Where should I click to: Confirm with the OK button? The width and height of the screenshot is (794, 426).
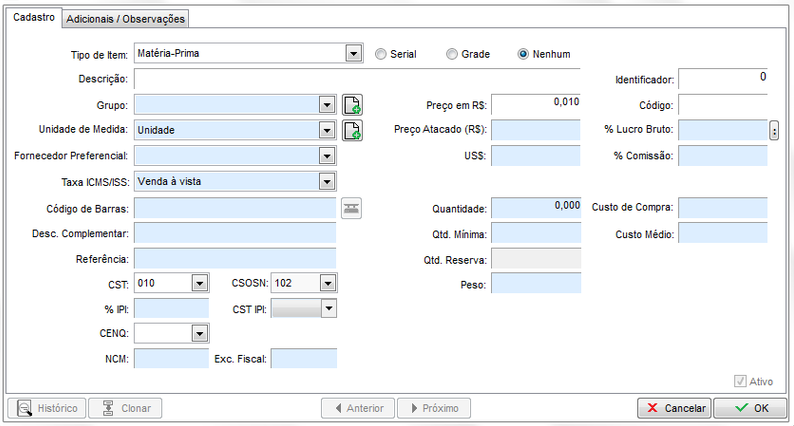[x=751, y=408]
